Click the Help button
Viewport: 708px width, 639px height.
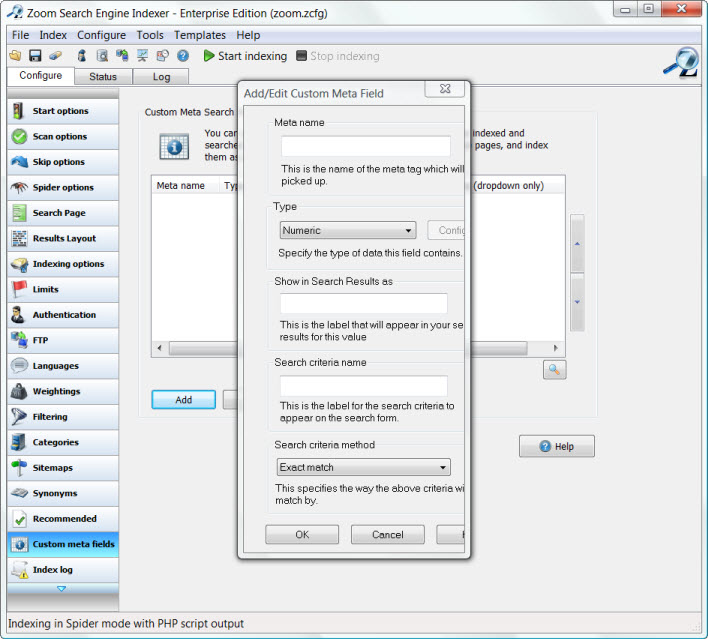point(557,446)
